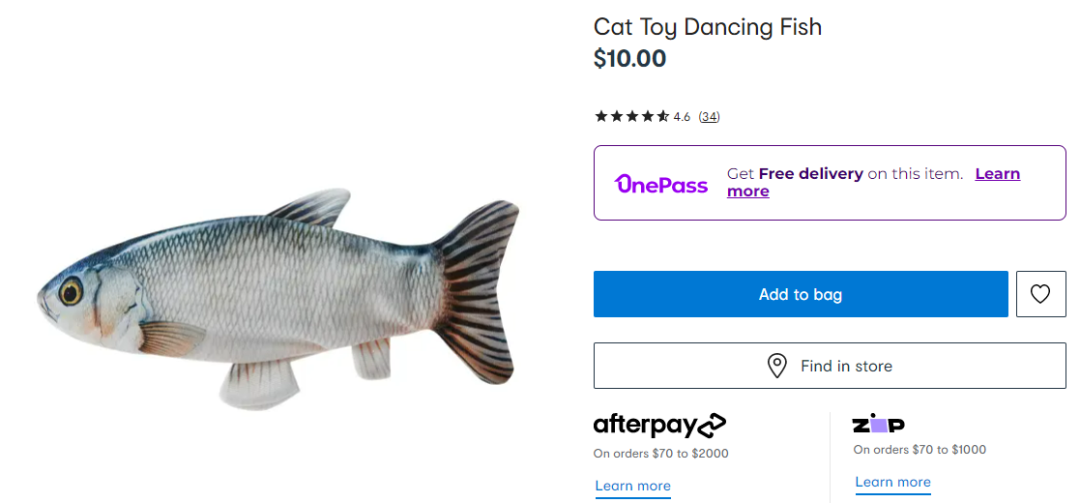
Task: Click the 4.6 rating score
Action: tap(682, 117)
